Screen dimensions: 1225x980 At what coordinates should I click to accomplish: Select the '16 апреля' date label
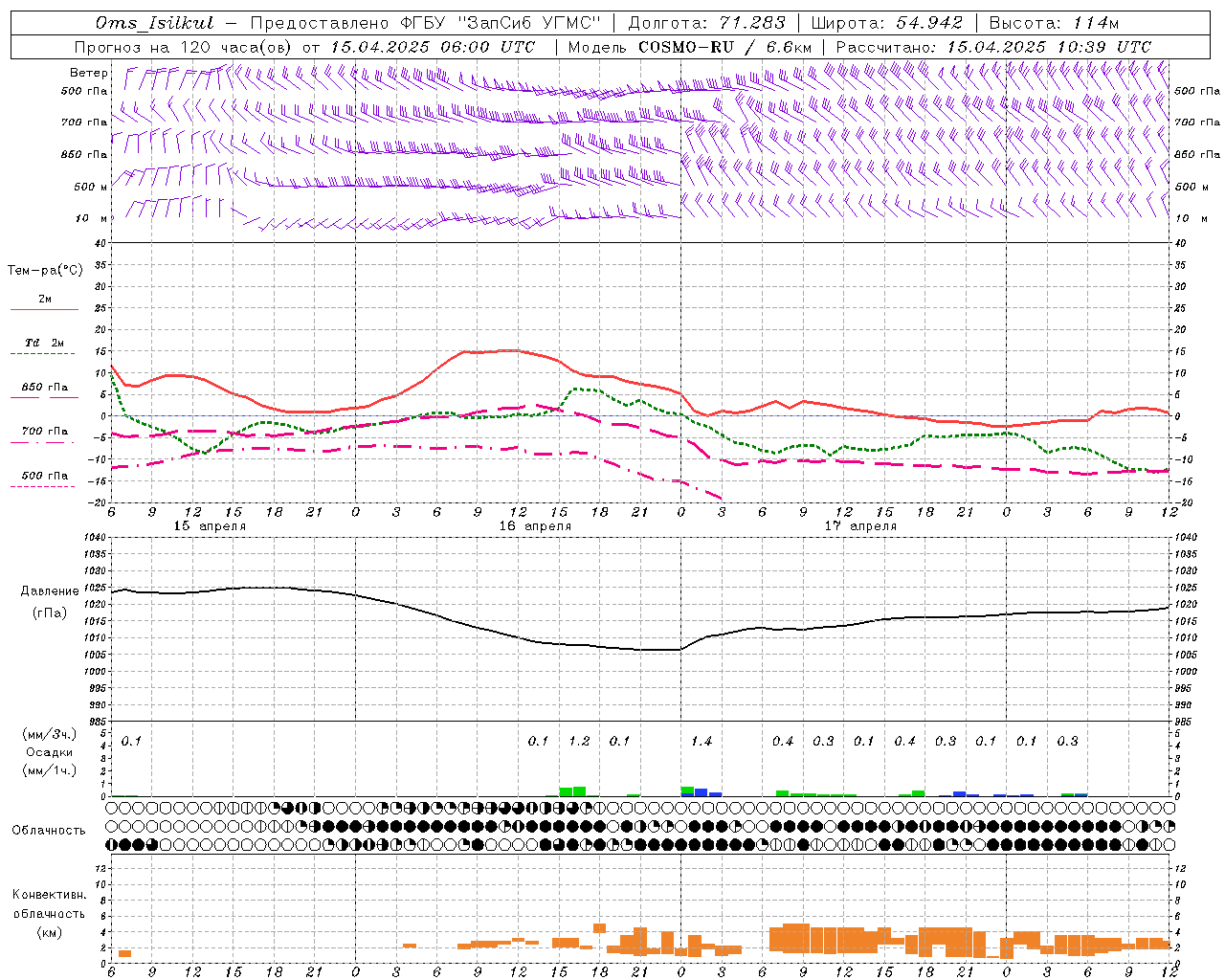click(535, 526)
